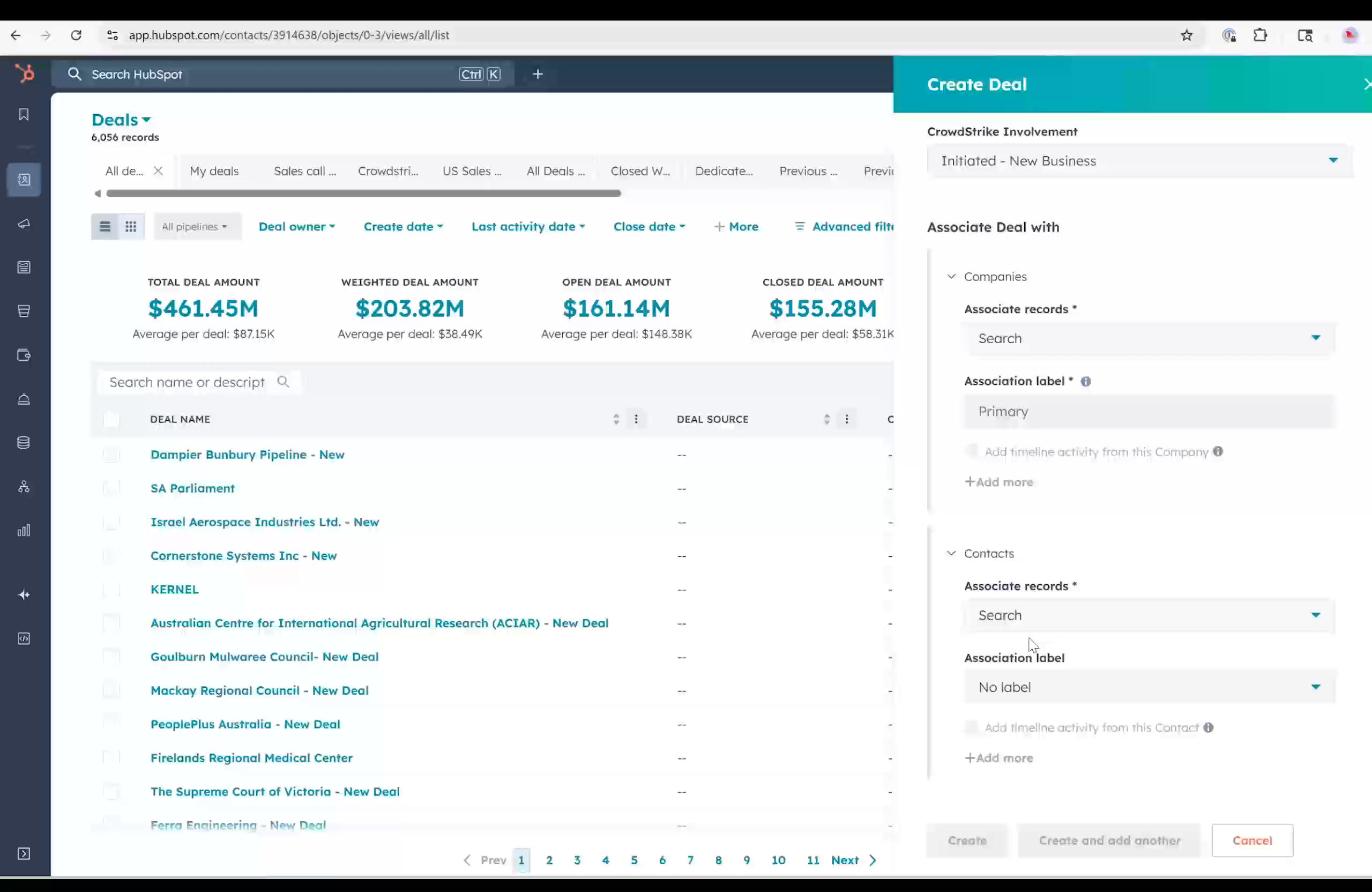Switch to board view using grid icon

coord(131,226)
